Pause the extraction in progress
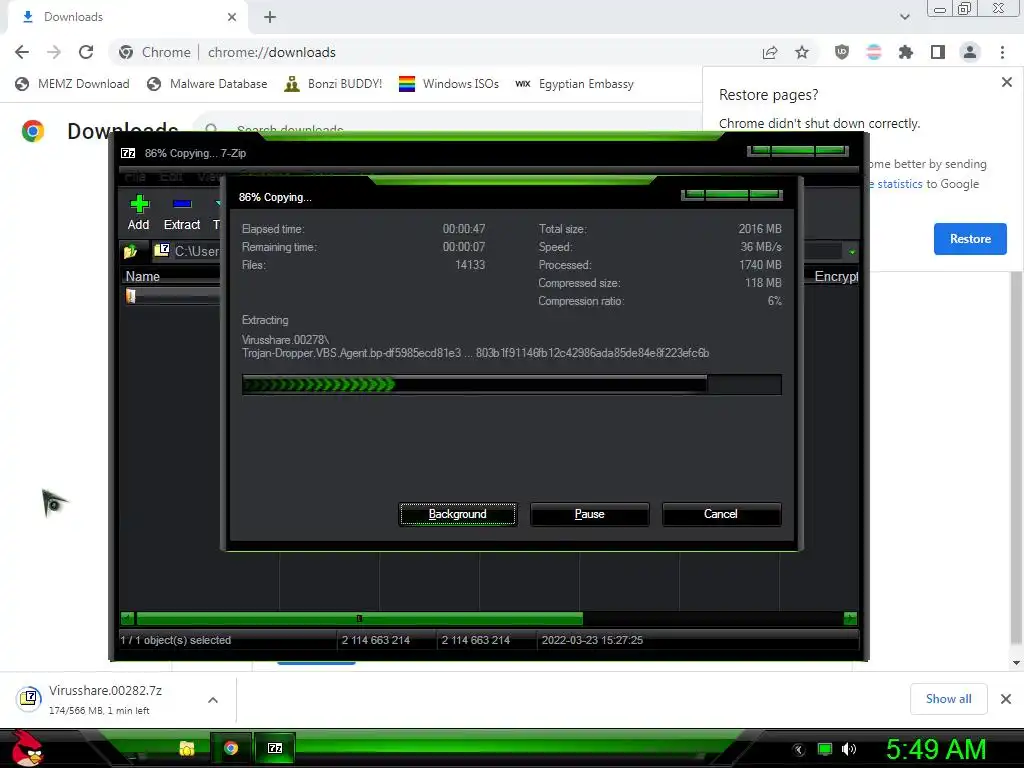 pyautogui.click(x=590, y=514)
